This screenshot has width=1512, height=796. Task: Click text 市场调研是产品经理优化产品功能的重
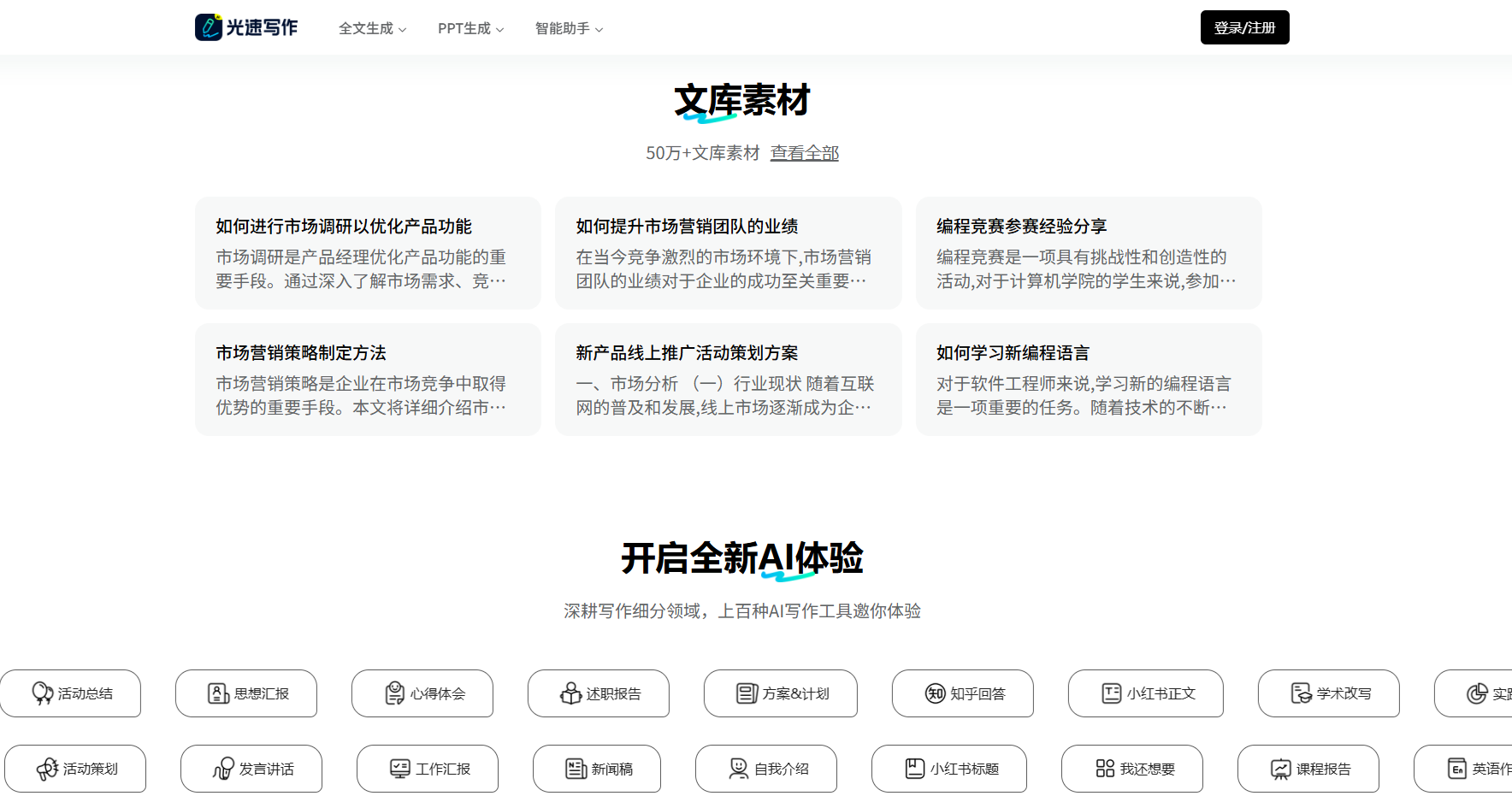pyautogui.click(x=361, y=257)
